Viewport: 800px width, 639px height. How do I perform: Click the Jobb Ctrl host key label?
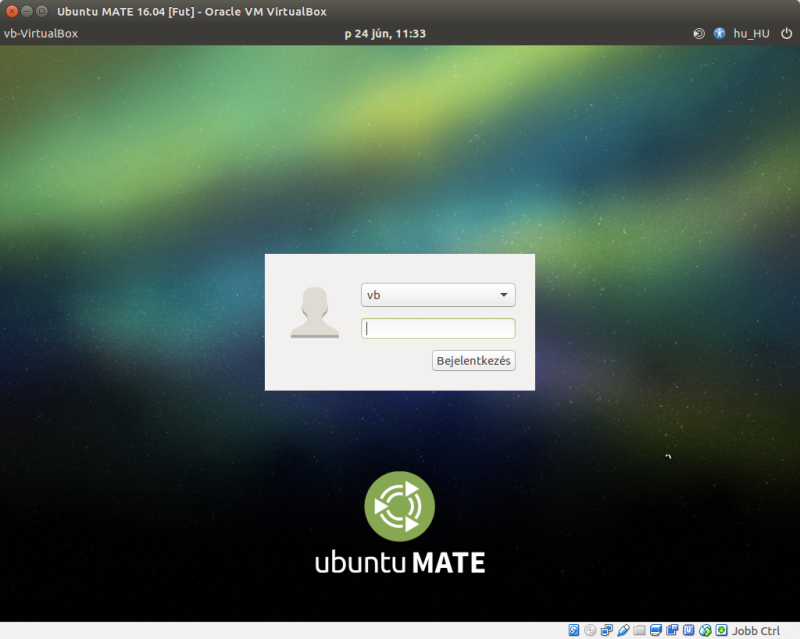(756, 631)
